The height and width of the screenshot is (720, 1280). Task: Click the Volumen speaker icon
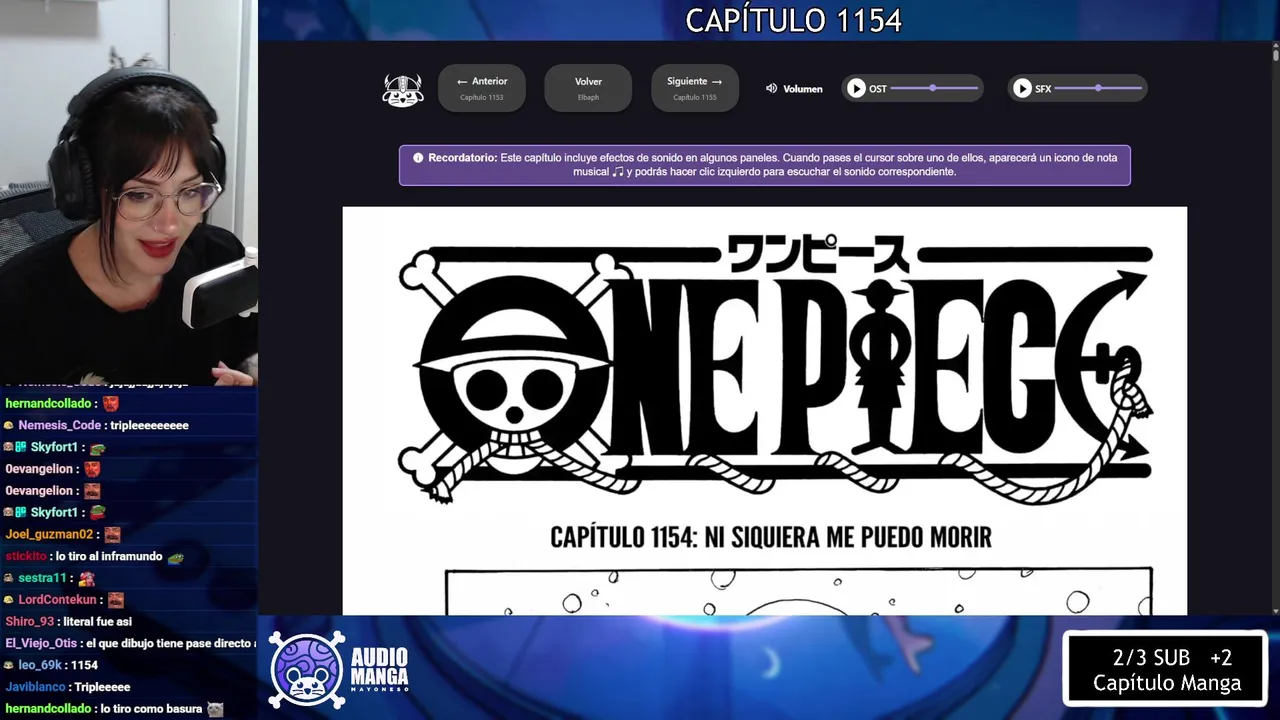point(772,88)
